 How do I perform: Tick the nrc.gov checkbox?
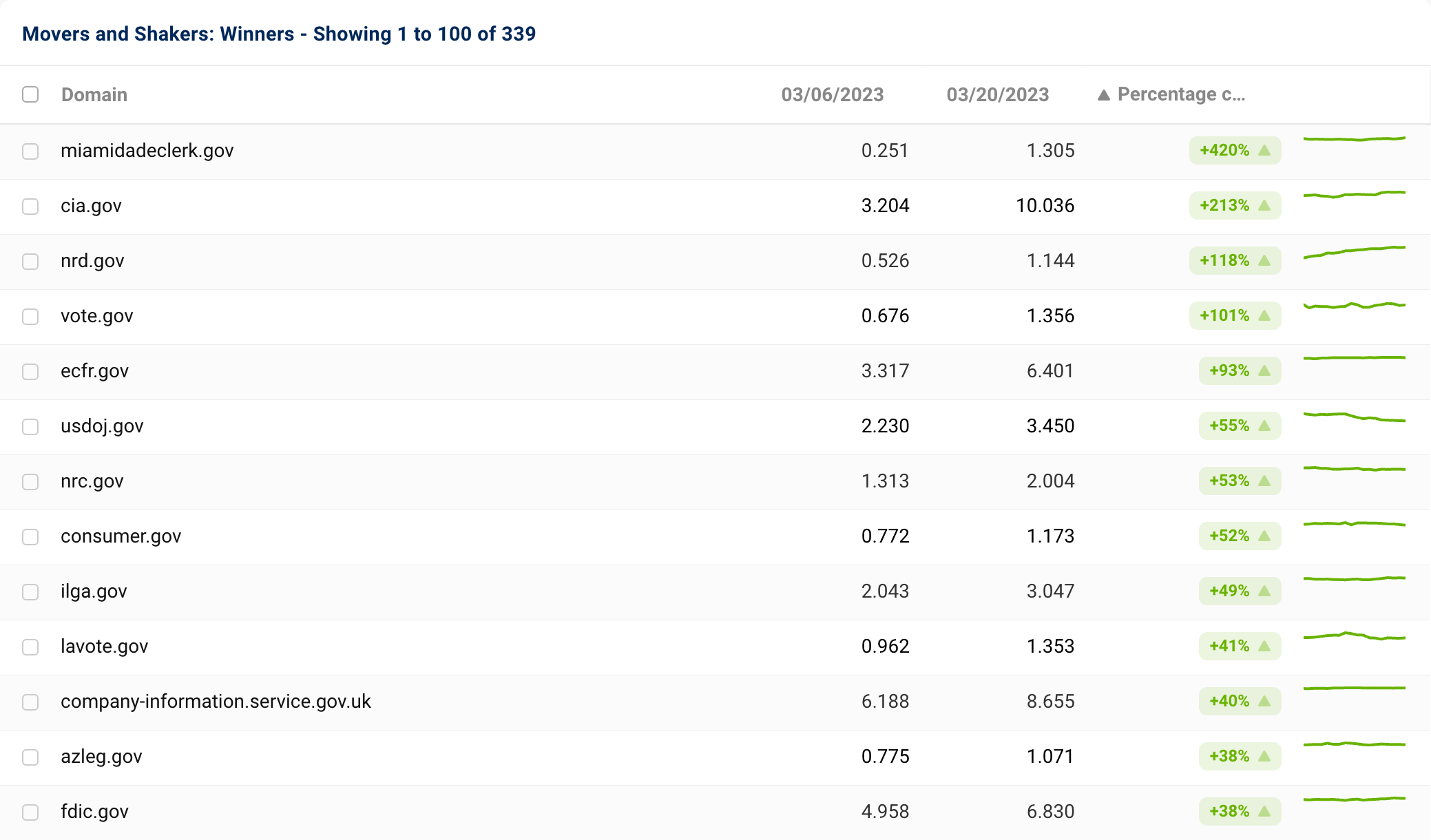(30, 481)
